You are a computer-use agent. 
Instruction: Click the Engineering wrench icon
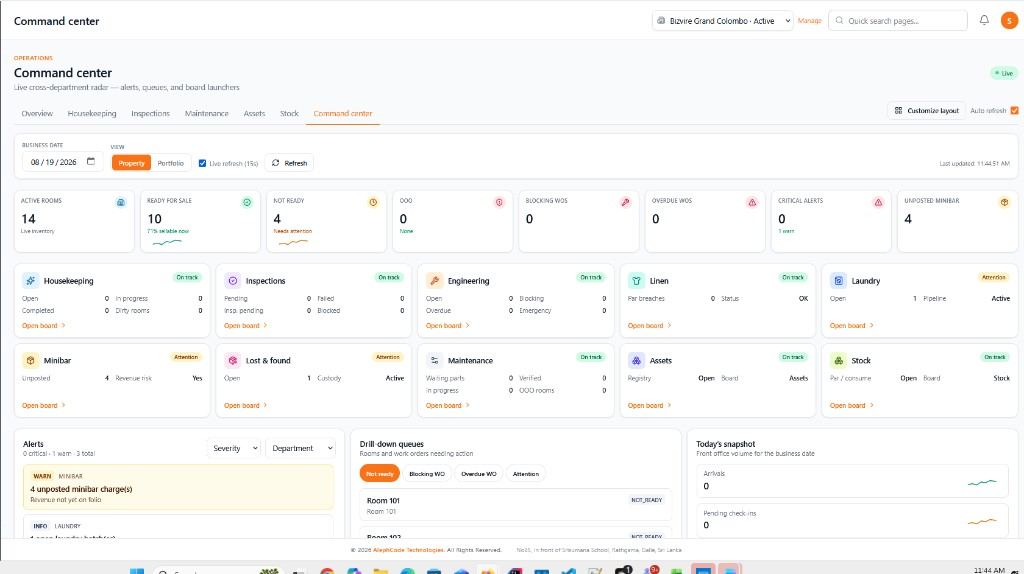(x=434, y=281)
